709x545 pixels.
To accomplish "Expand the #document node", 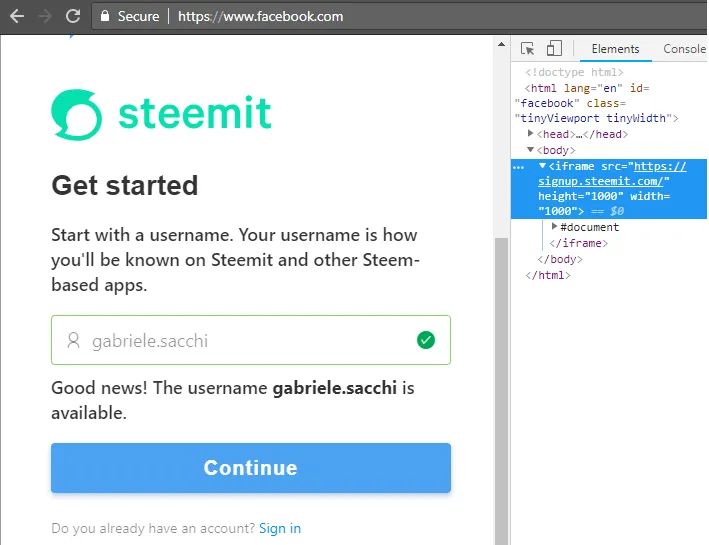I will point(554,226).
